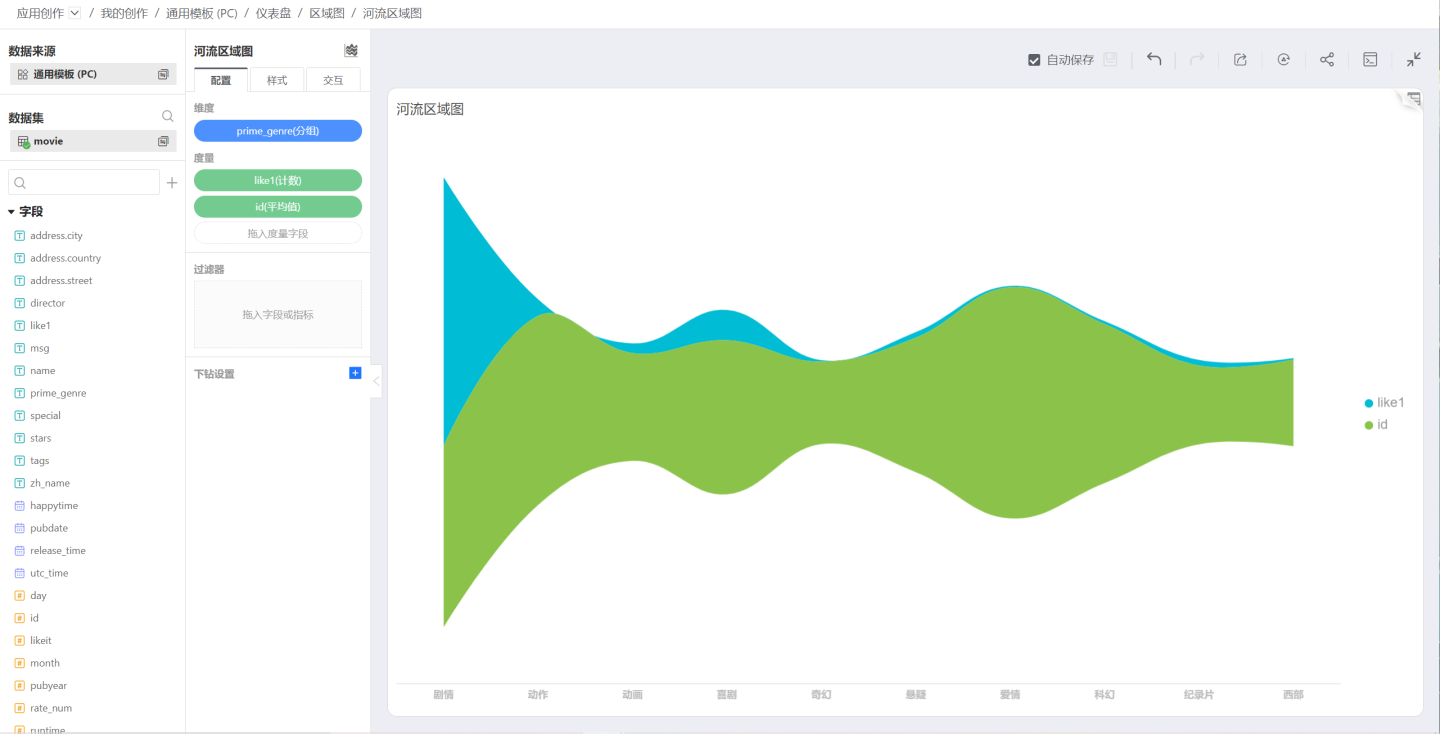Click the plus icon beside field search
This screenshot has height=734, width=1440.
coord(172,183)
